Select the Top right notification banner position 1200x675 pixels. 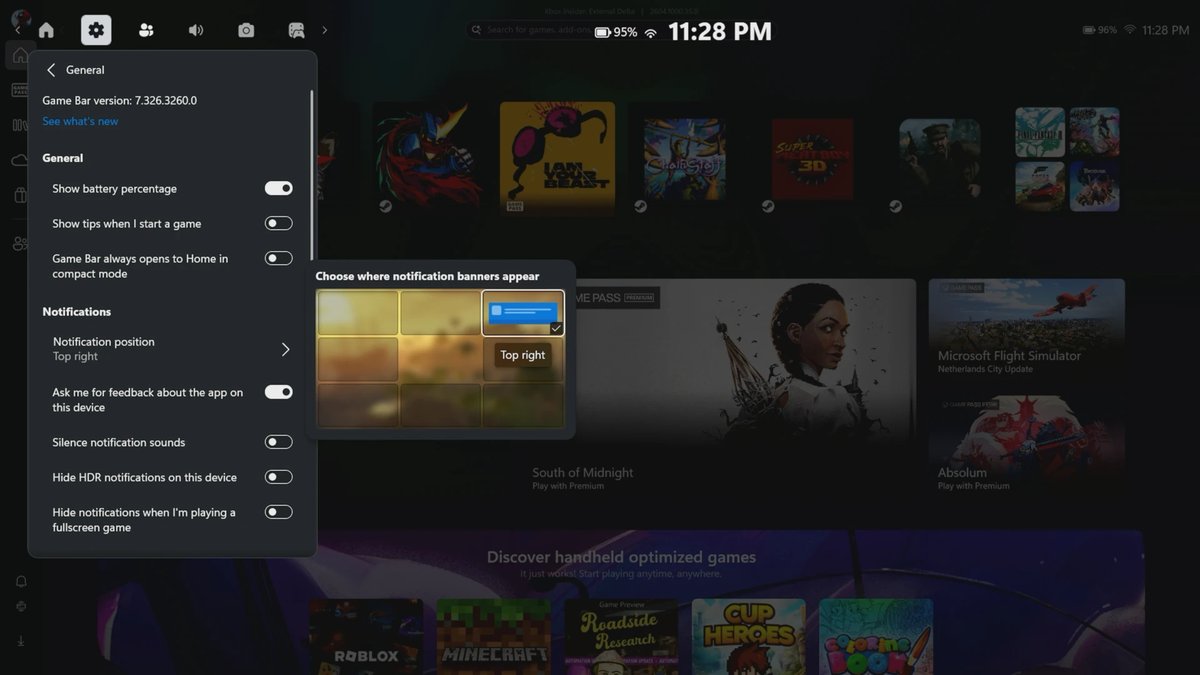click(x=522, y=311)
